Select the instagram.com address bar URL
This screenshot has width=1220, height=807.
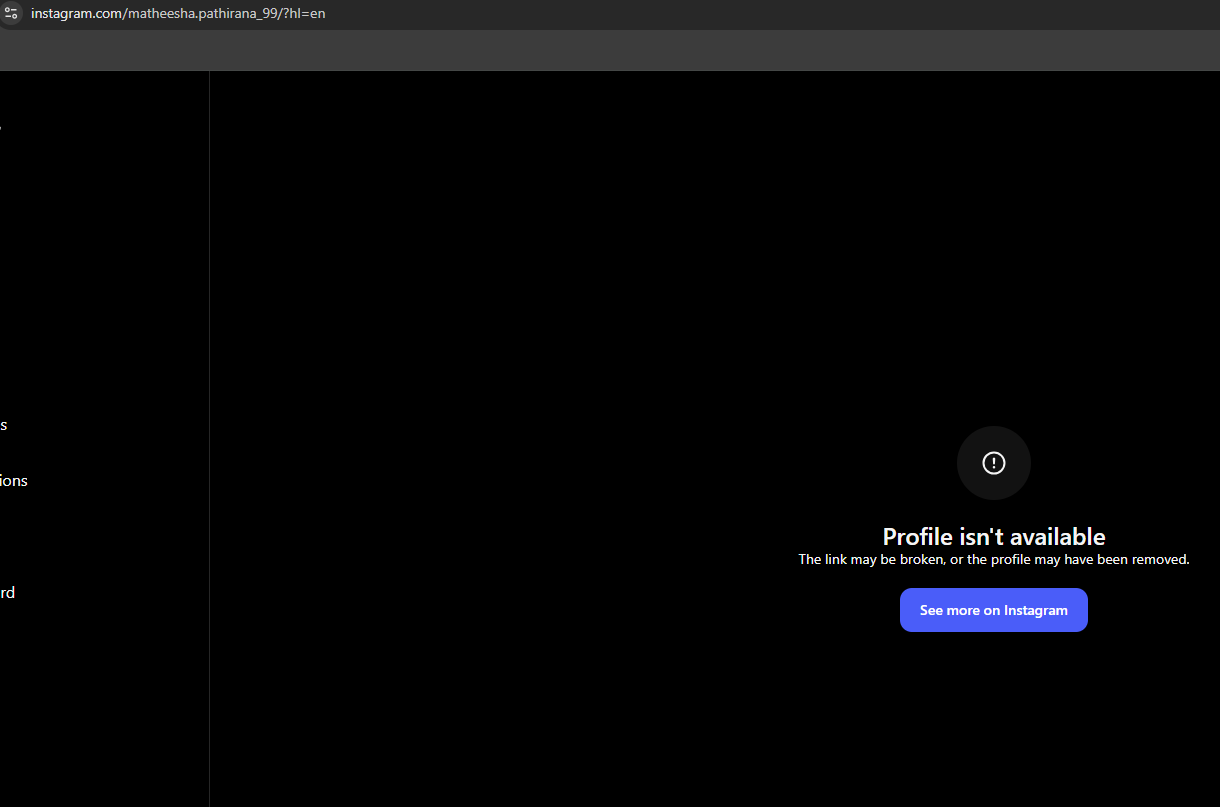point(178,13)
